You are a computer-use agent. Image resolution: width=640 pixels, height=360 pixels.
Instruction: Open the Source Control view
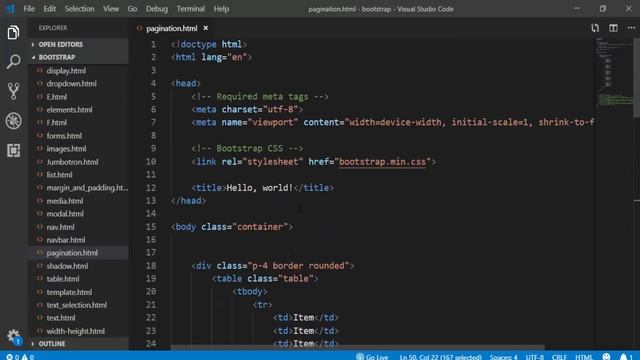click(13, 91)
